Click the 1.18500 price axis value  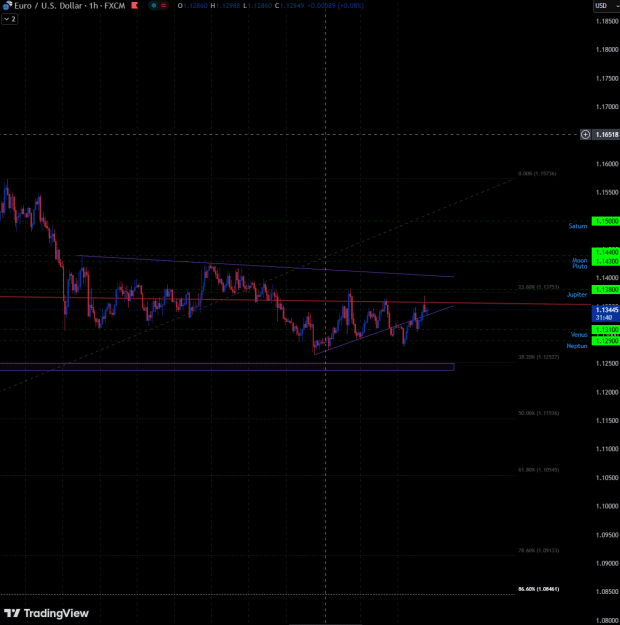pos(607,22)
